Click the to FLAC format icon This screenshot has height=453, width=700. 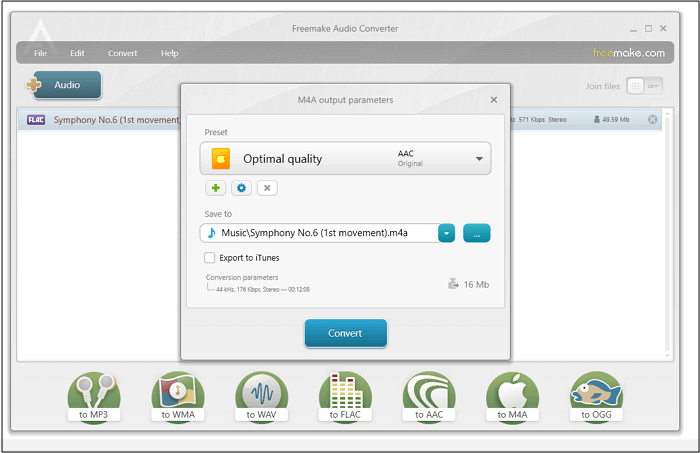pyautogui.click(x=345, y=397)
